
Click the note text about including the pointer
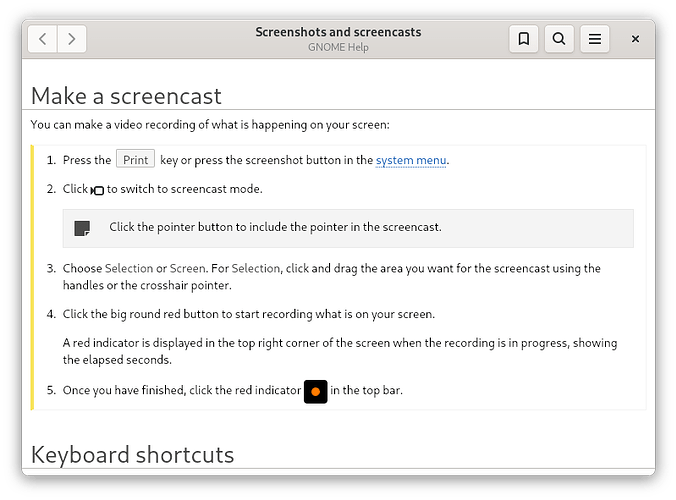(x=275, y=227)
